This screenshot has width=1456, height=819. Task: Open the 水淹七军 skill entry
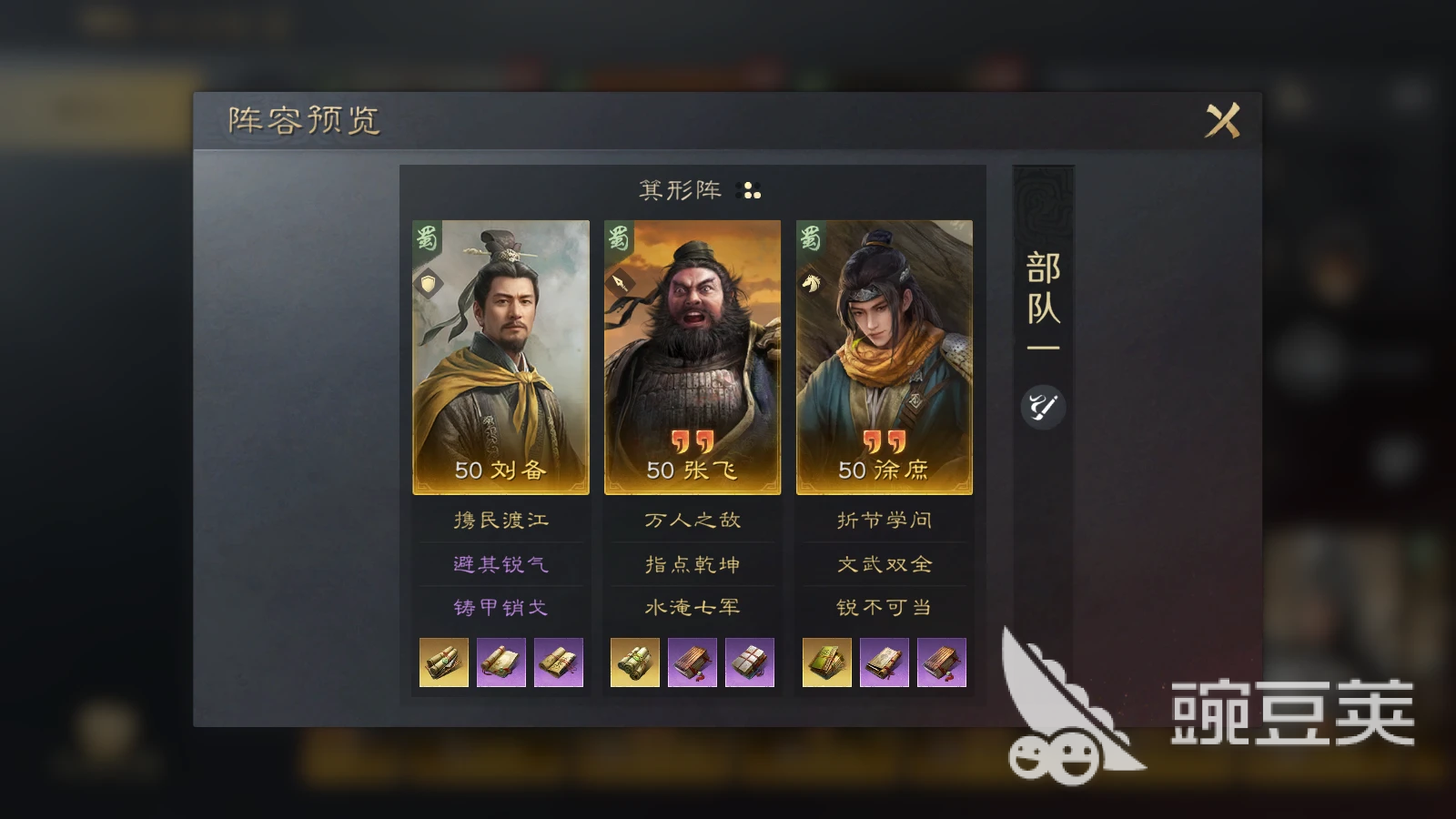tap(693, 607)
